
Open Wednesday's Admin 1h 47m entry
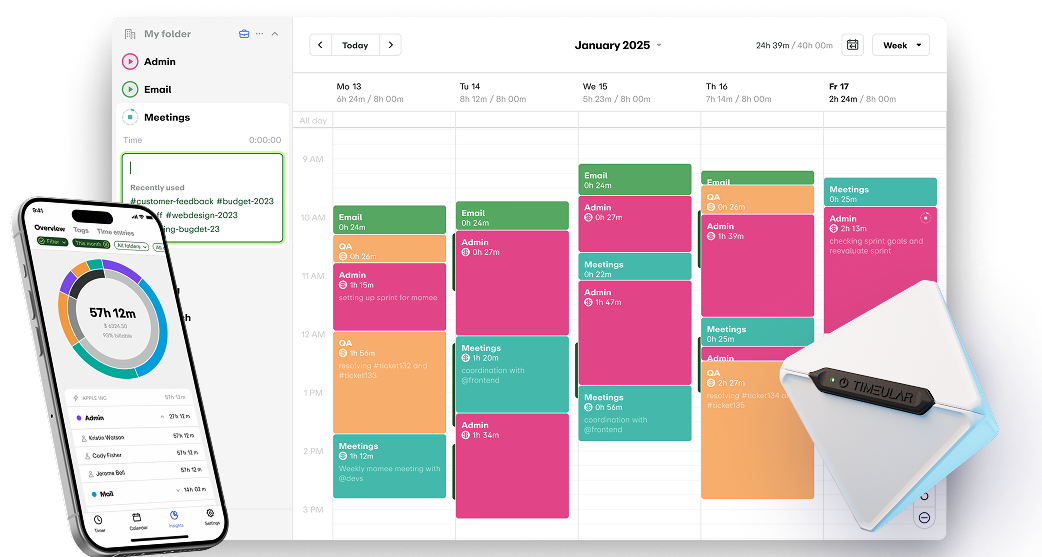635,333
